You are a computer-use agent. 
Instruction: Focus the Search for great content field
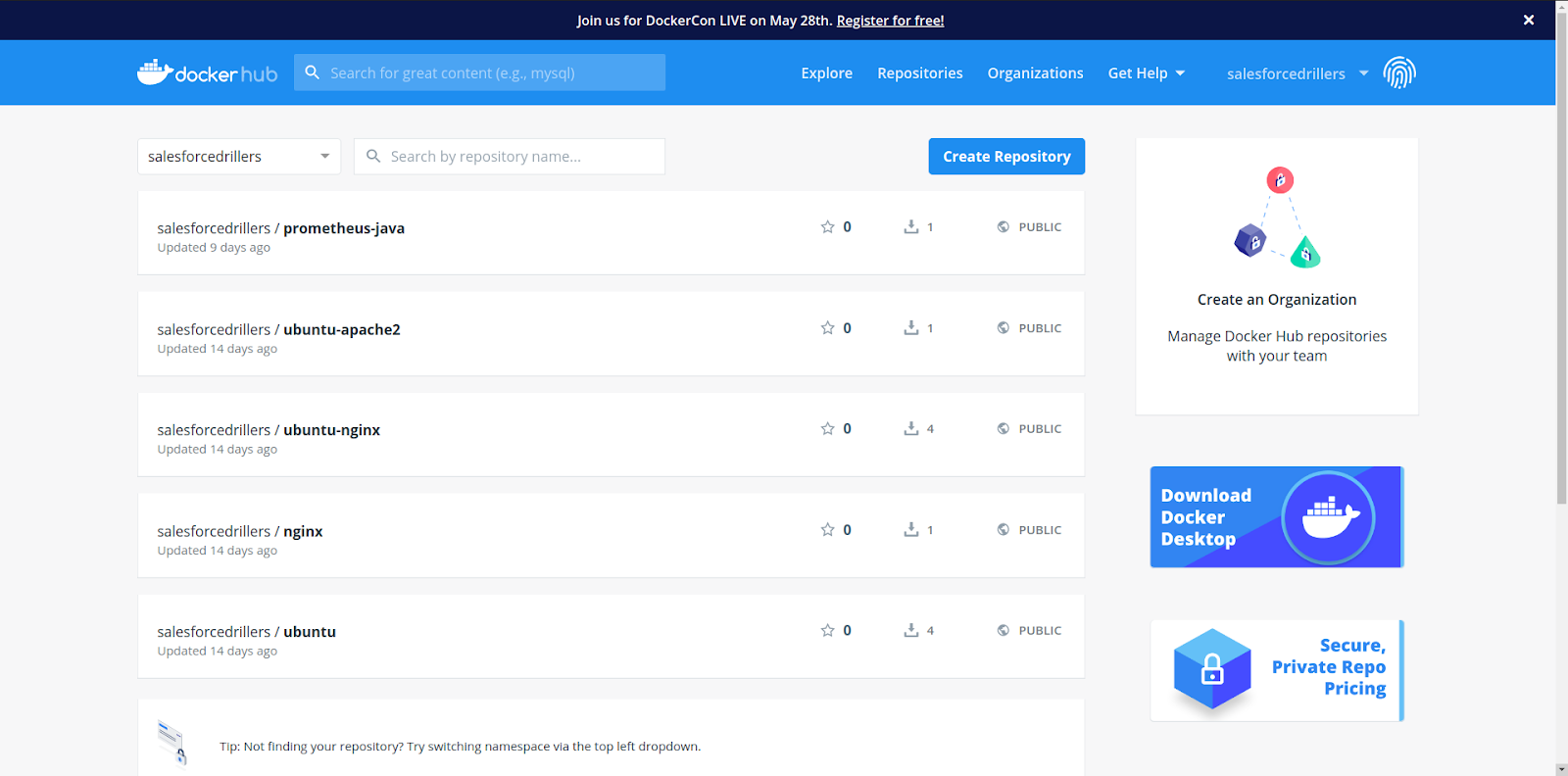479,73
